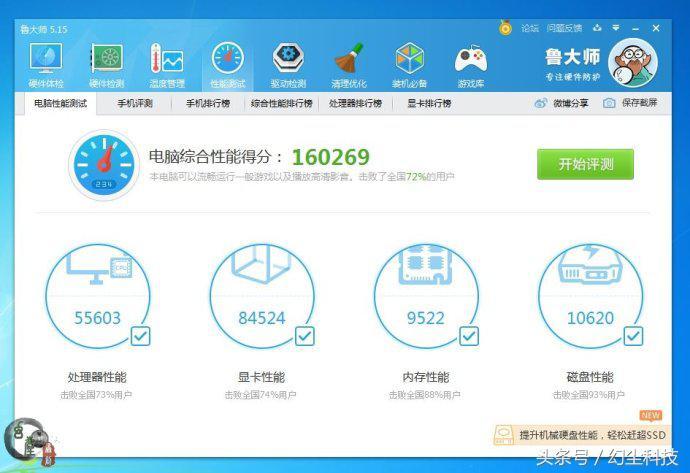690x473 pixels.
Task: Switch to 手机评测 tab
Action: point(135,103)
